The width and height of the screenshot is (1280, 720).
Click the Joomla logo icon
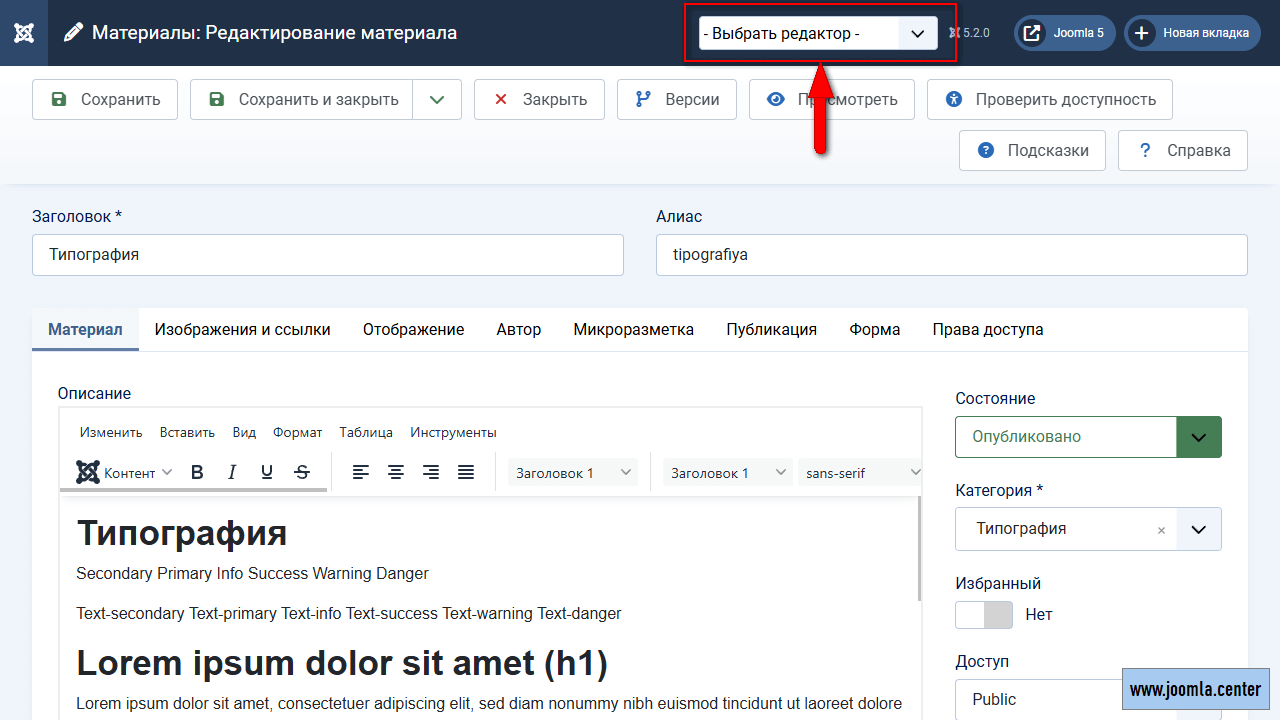point(24,33)
